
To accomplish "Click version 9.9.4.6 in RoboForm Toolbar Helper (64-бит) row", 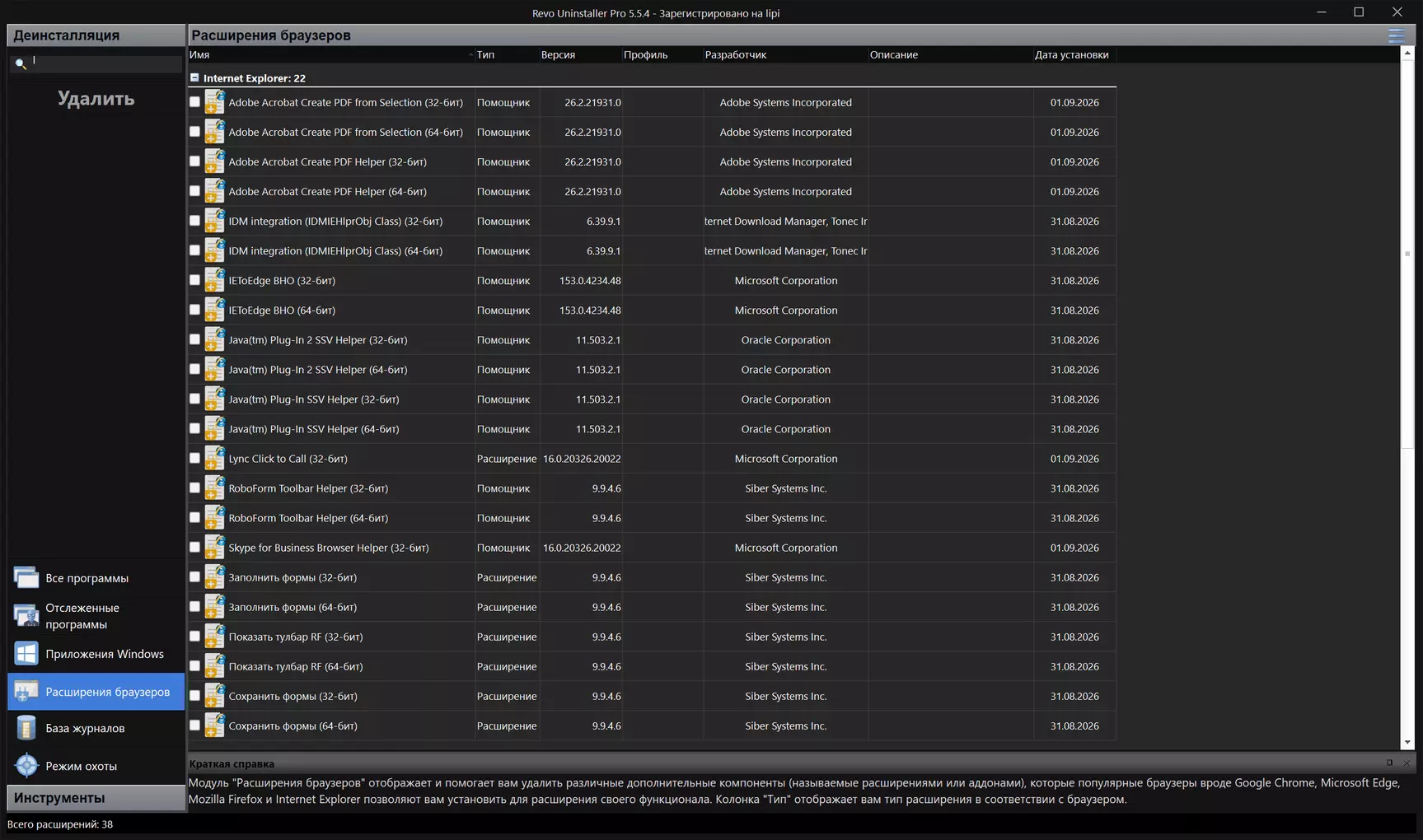I will click(606, 518).
